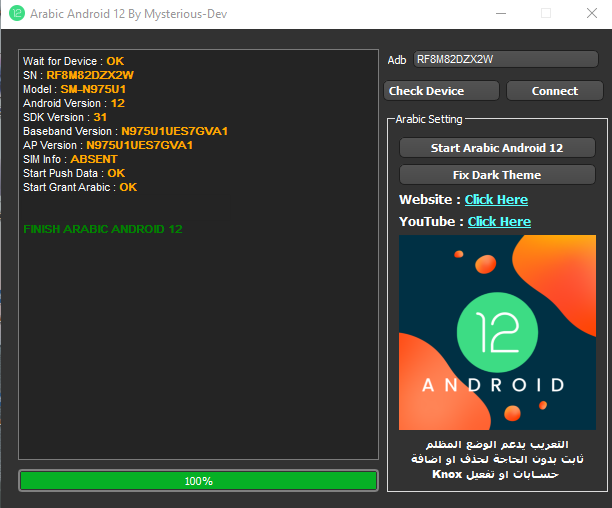Click the green 100% progress bar

tap(198, 481)
